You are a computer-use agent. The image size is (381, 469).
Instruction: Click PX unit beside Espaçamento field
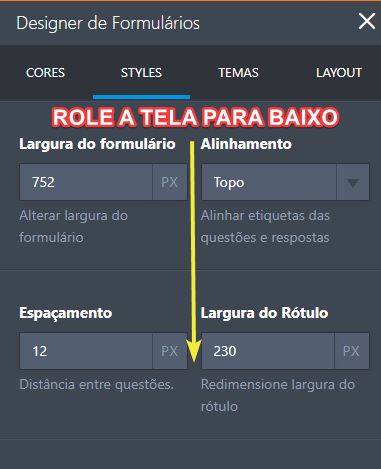[170, 351]
